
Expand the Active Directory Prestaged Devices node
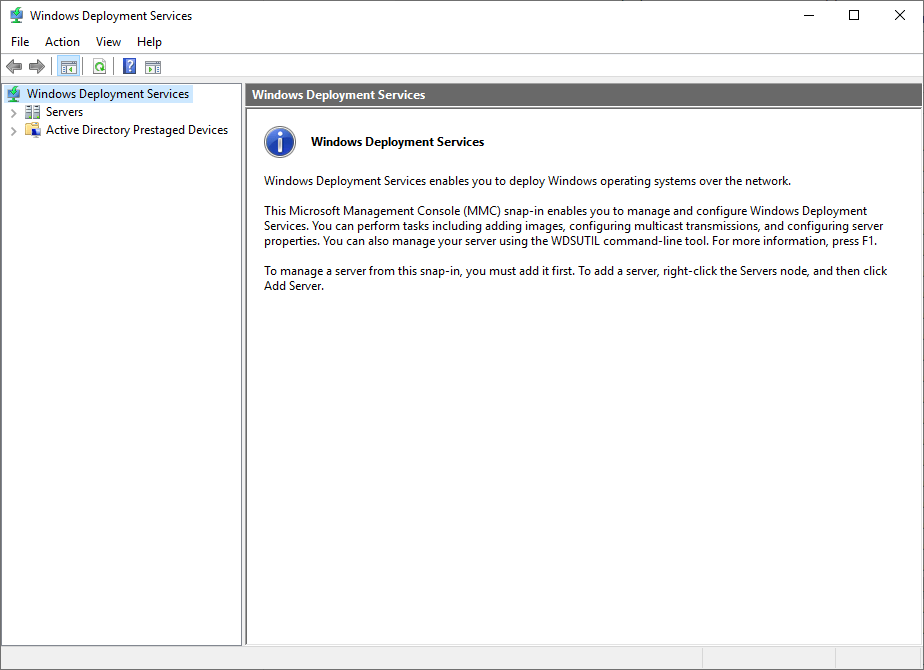point(13,130)
